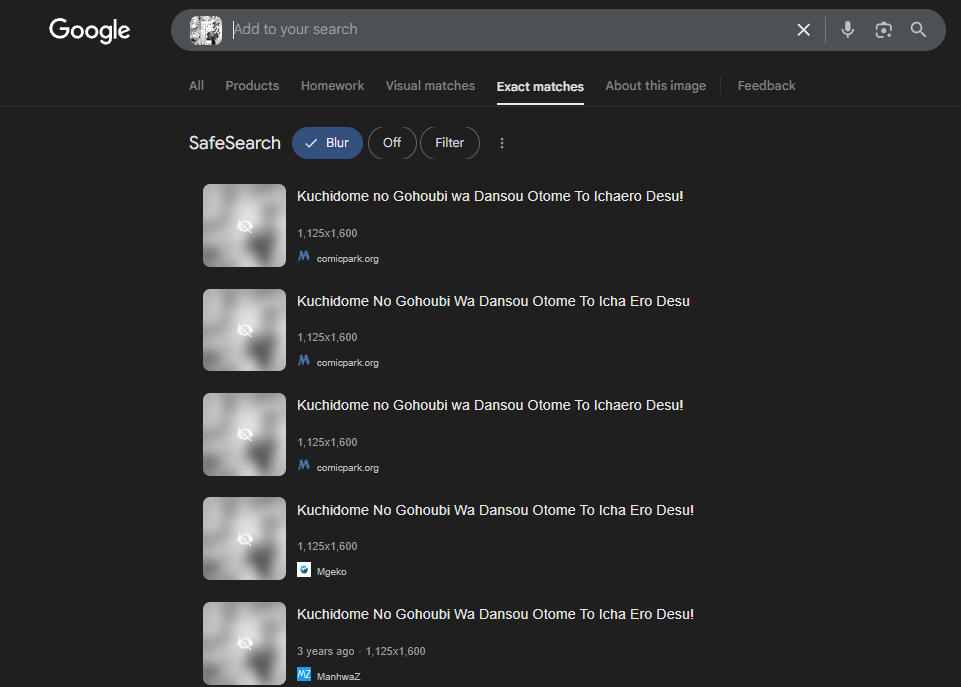Click the blurred thumbnail of Mgeko result
Screen dimensions: 961x687
pyautogui.click(x=245, y=538)
